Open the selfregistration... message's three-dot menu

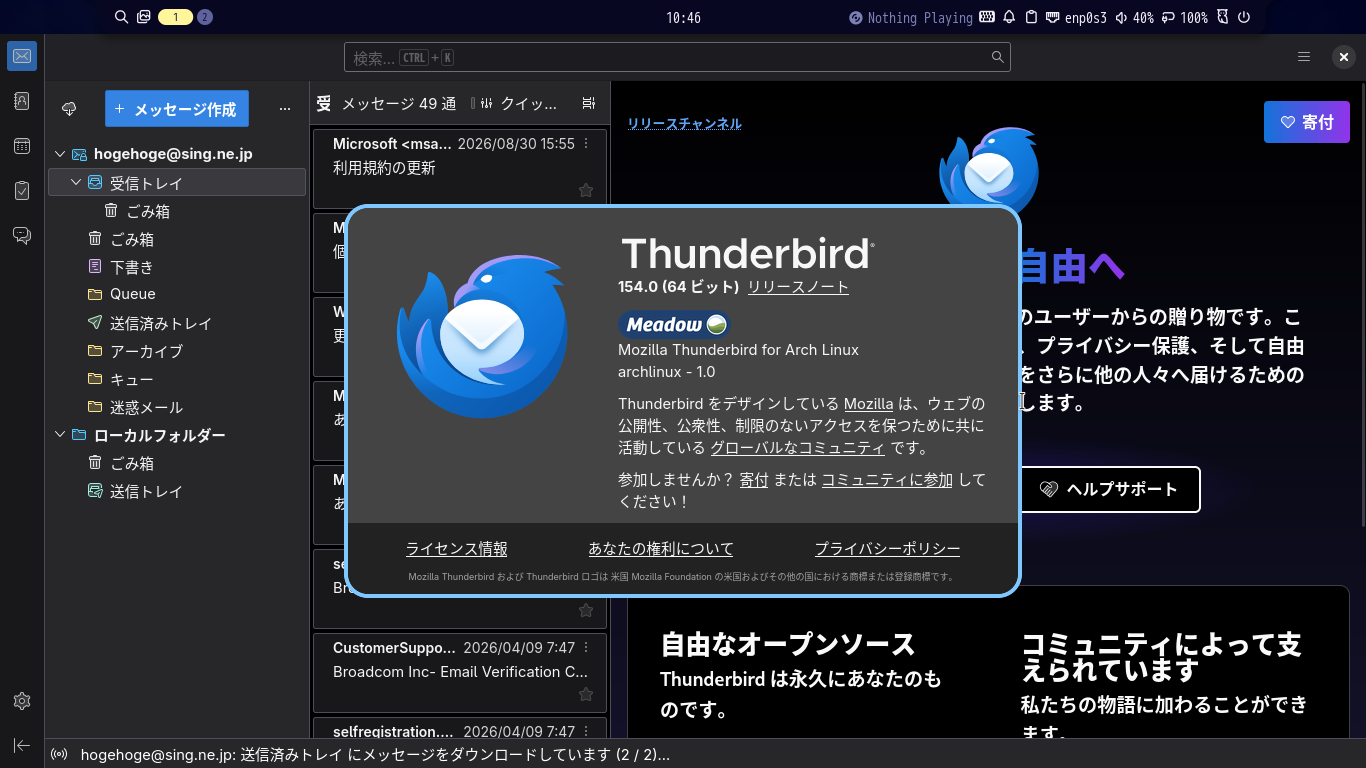587,732
